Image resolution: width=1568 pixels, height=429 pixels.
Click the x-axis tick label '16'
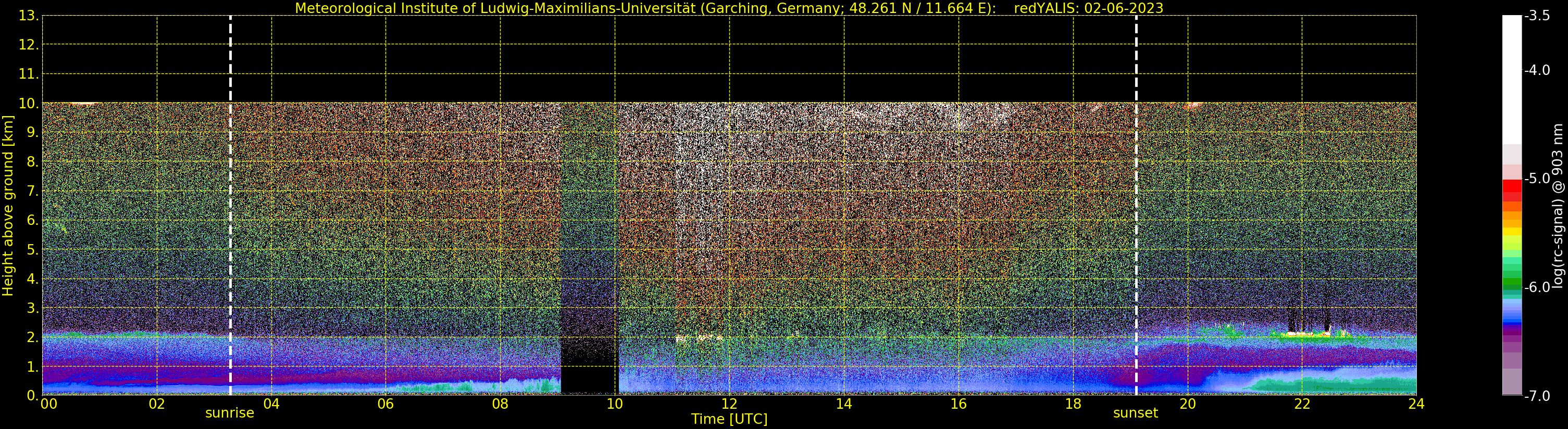point(958,404)
